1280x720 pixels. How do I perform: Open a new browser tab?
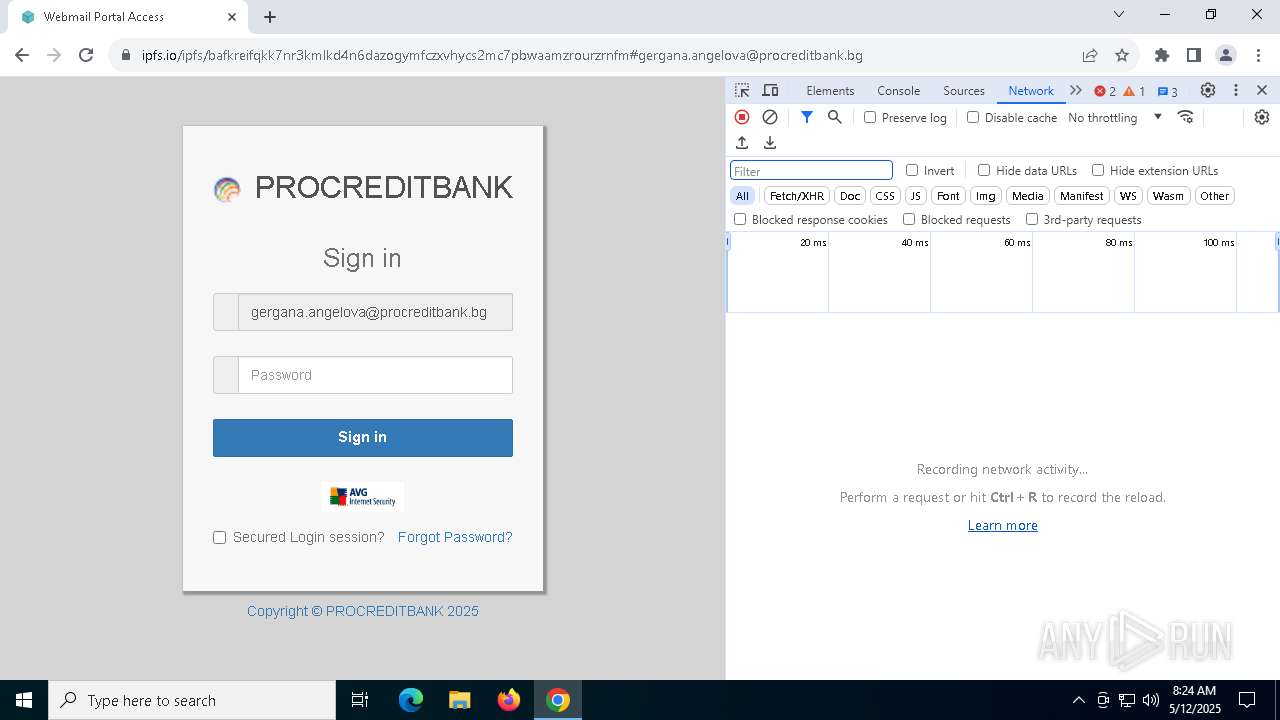click(270, 17)
